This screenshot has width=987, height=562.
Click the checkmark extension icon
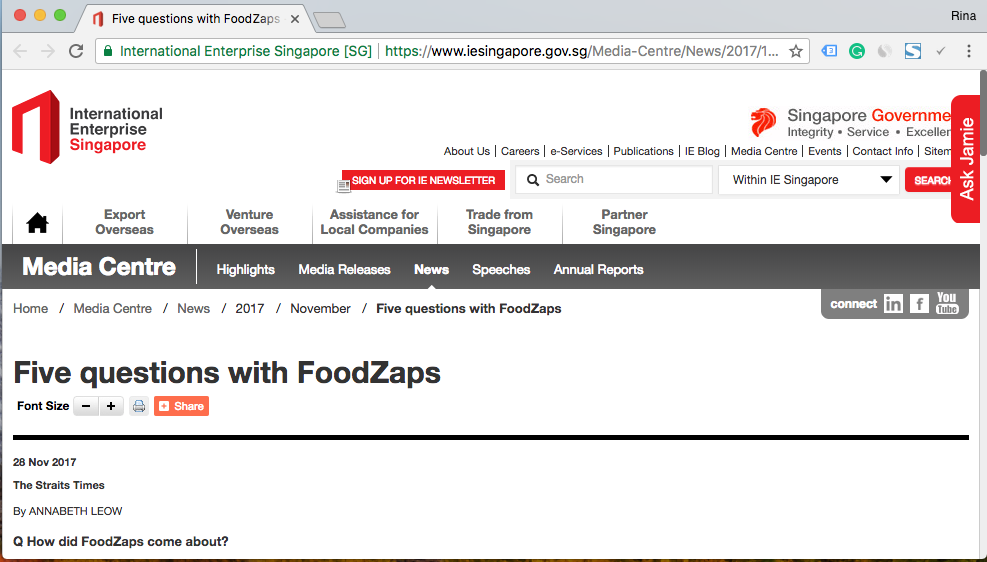coord(940,51)
